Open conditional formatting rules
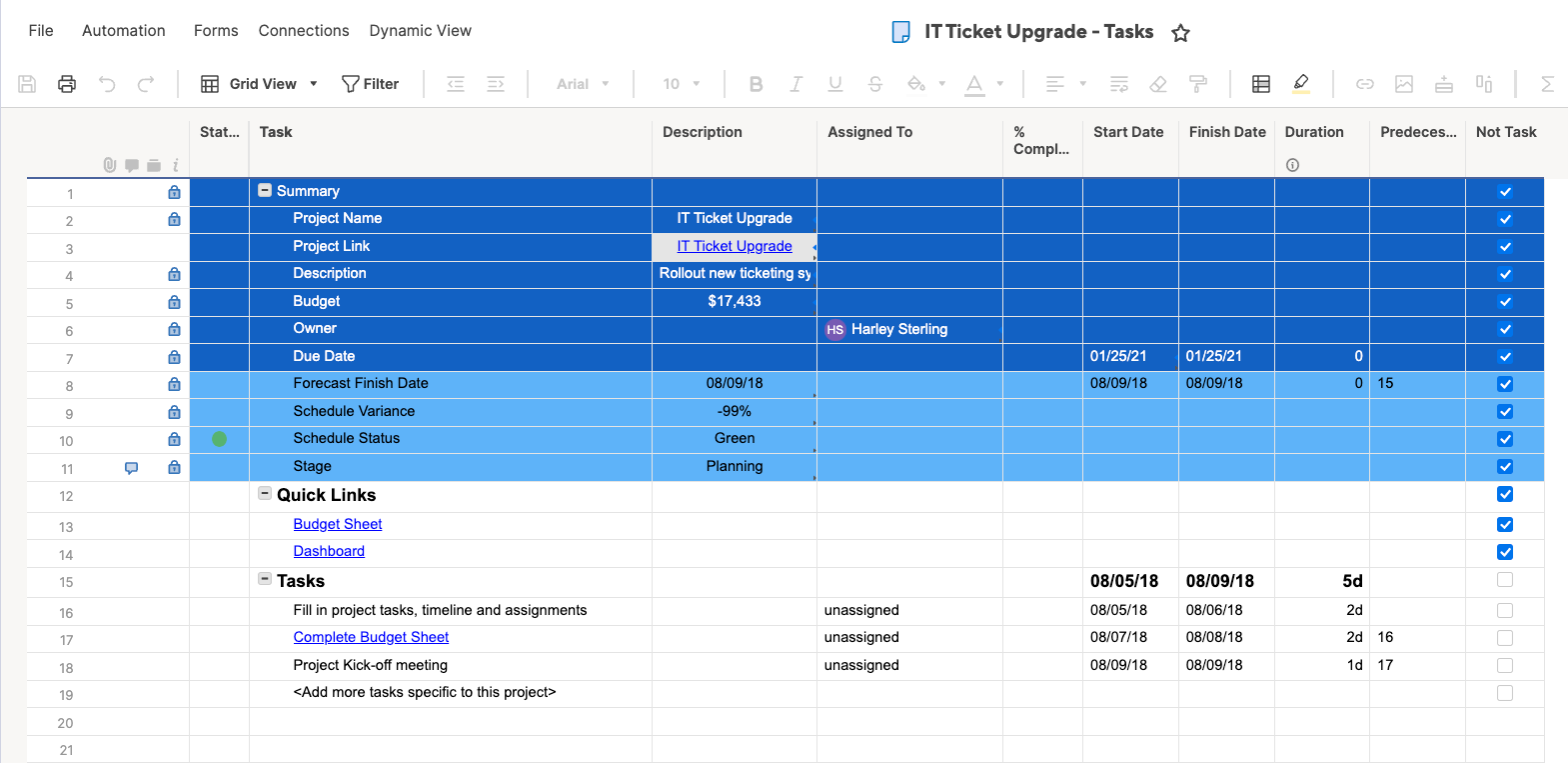Screen dimensions: 1568x763 pos(1261,84)
